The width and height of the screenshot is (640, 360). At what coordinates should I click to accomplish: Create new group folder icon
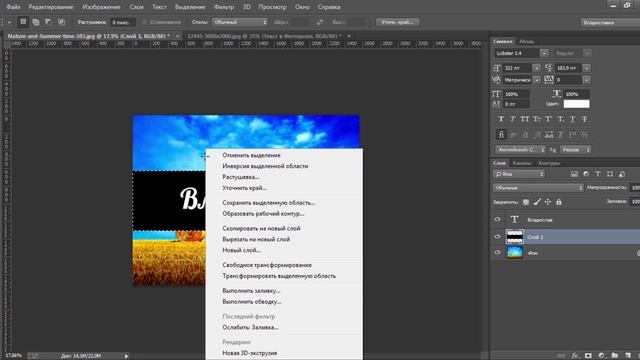[x=615, y=356]
